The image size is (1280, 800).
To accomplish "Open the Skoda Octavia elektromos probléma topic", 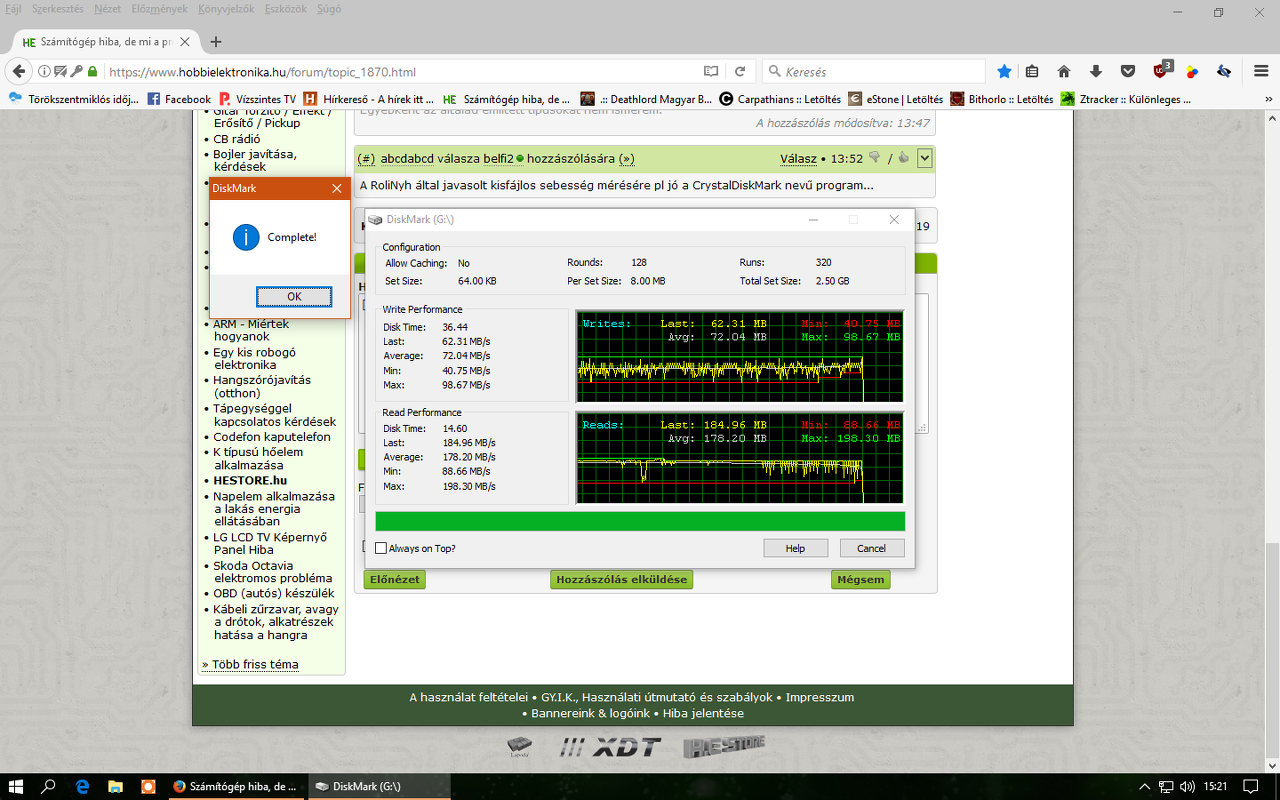I will pos(272,572).
